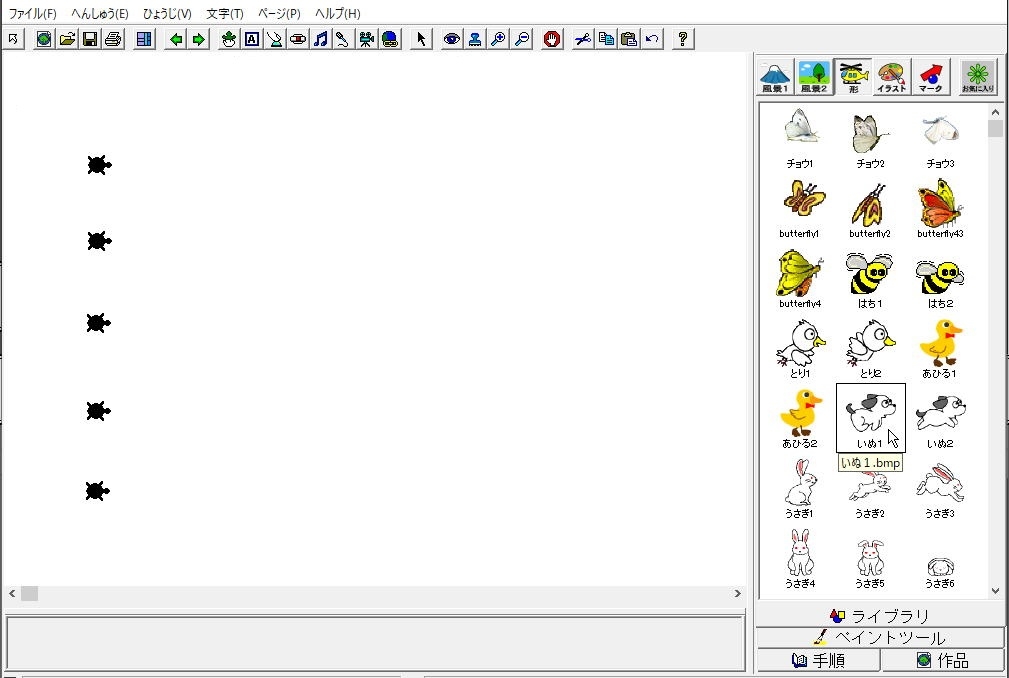The height and width of the screenshot is (678, 1009).
Task: Click the open folder icon in toolbar
Action: 67,39
